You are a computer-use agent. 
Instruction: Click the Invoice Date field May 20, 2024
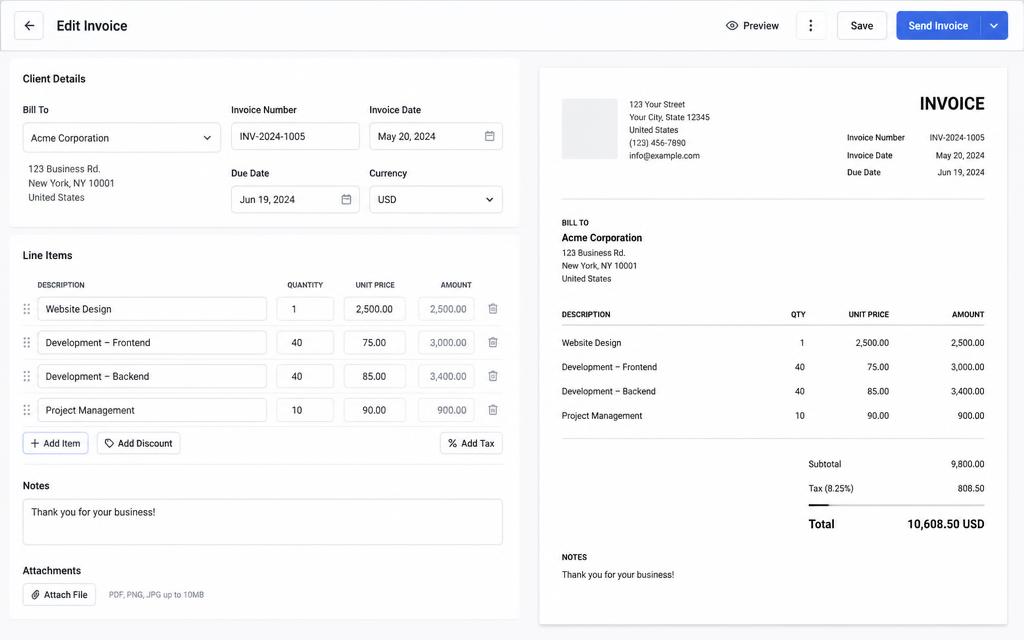pyautogui.click(x=436, y=136)
